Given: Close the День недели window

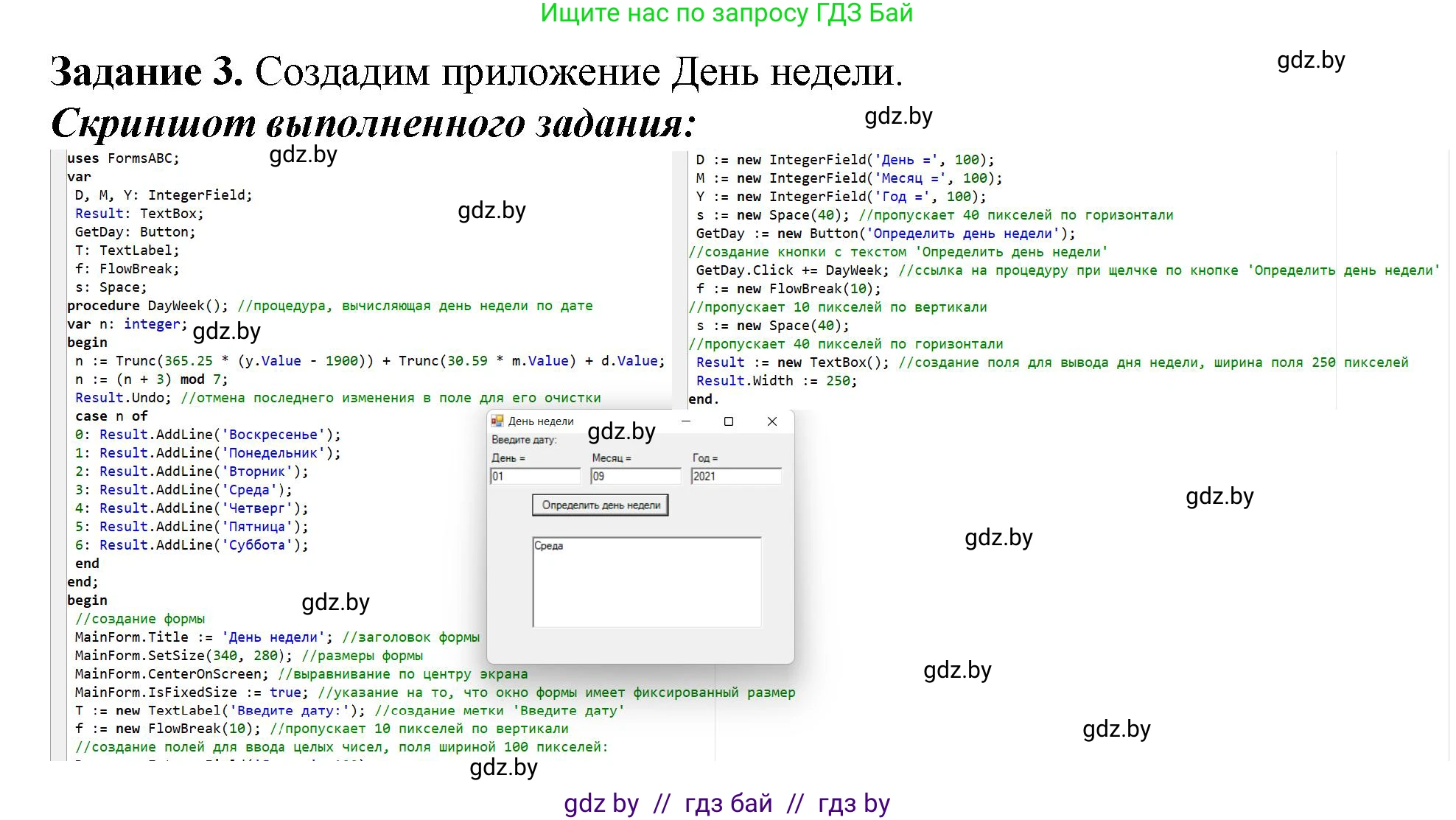Looking at the screenshot, I should pyautogui.click(x=771, y=421).
